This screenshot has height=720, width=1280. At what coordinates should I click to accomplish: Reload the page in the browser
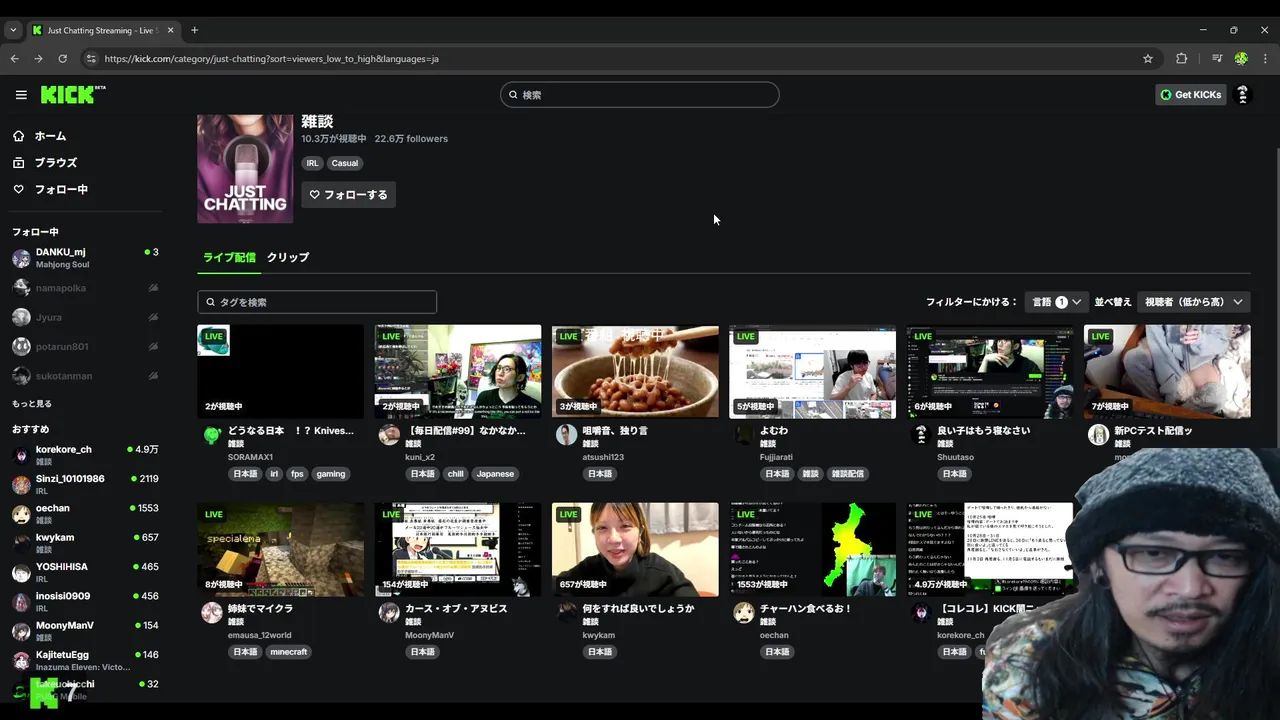[62, 59]
